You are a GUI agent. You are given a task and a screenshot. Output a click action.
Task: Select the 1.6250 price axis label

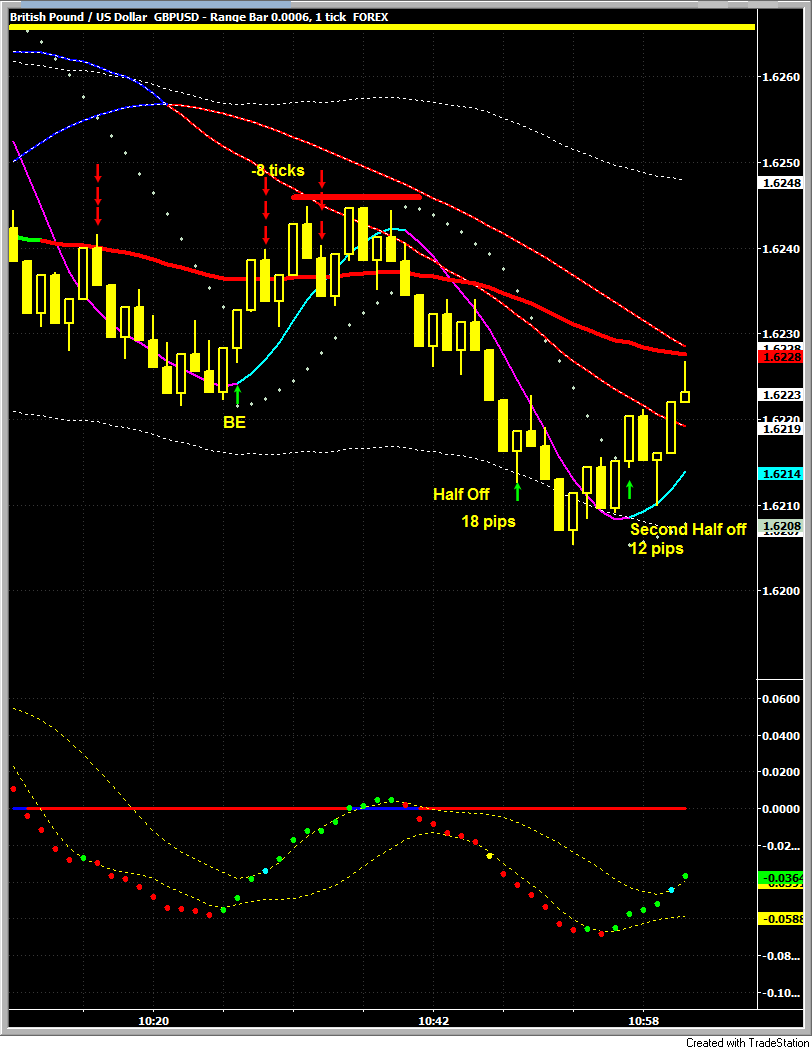pos(781,163)
